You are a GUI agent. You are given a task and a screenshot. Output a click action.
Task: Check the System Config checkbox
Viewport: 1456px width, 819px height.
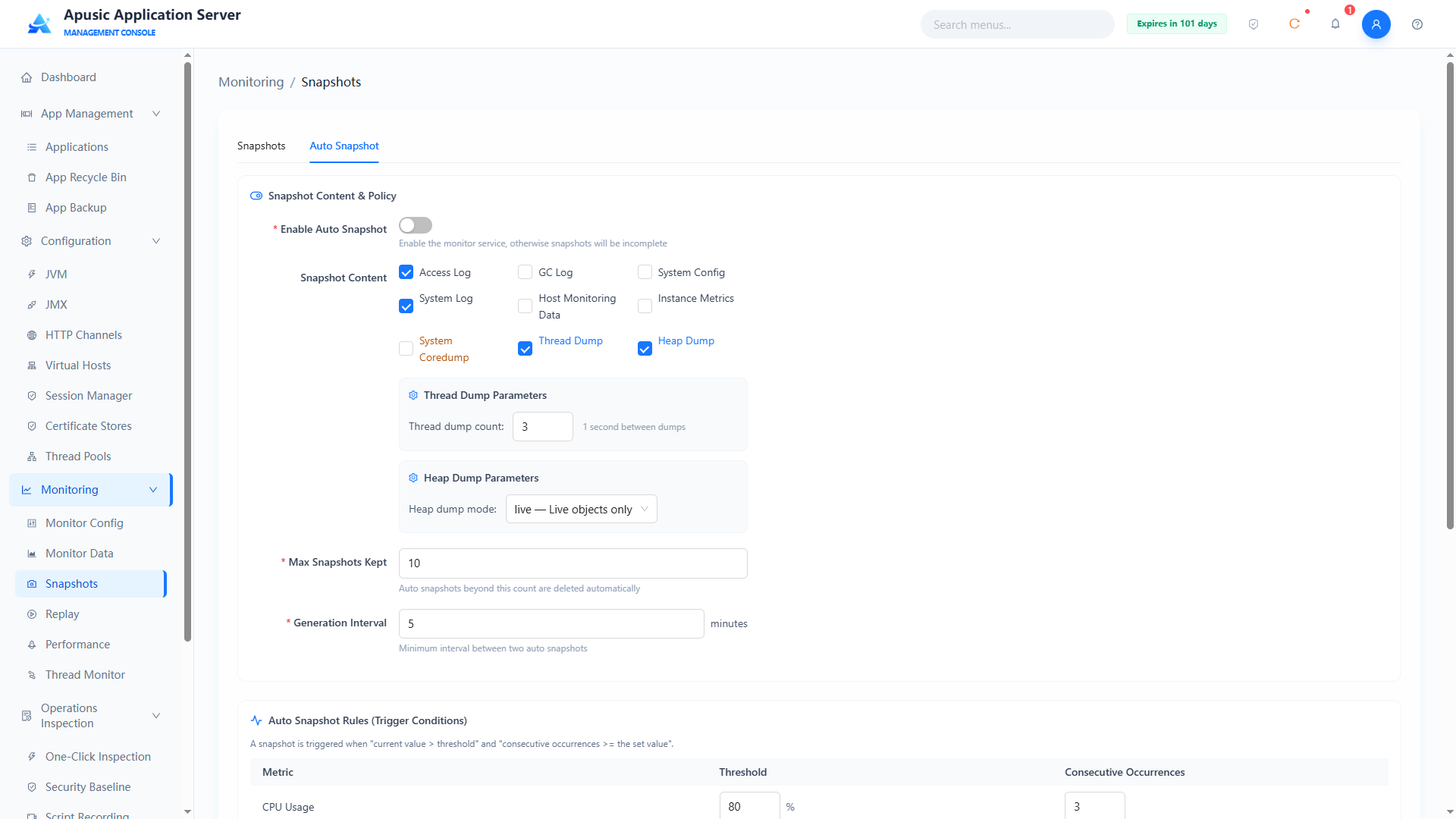click(645, 272)
